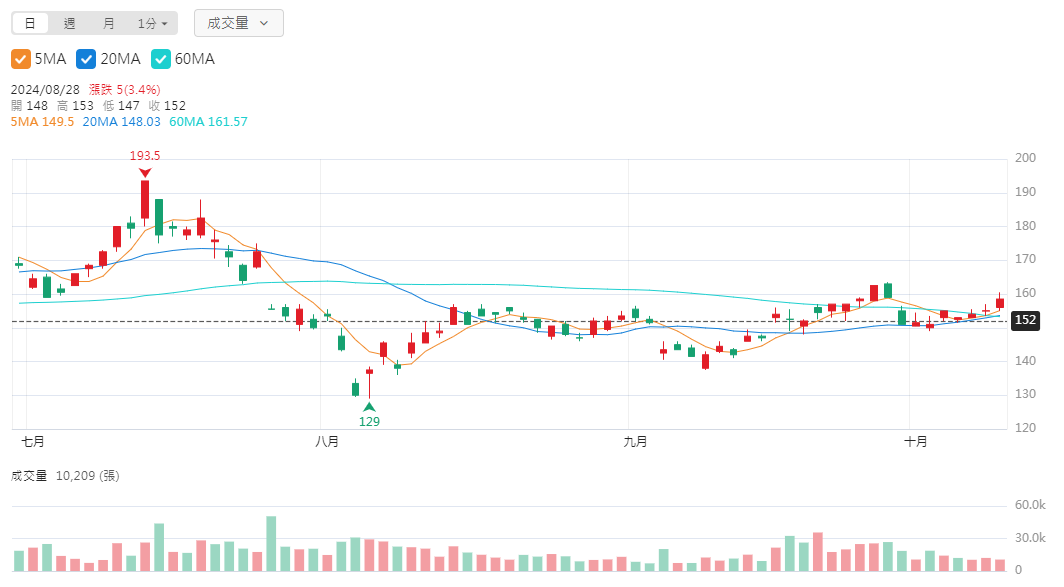Click the 八月 label on the time axis

click(x=326, y=441)
